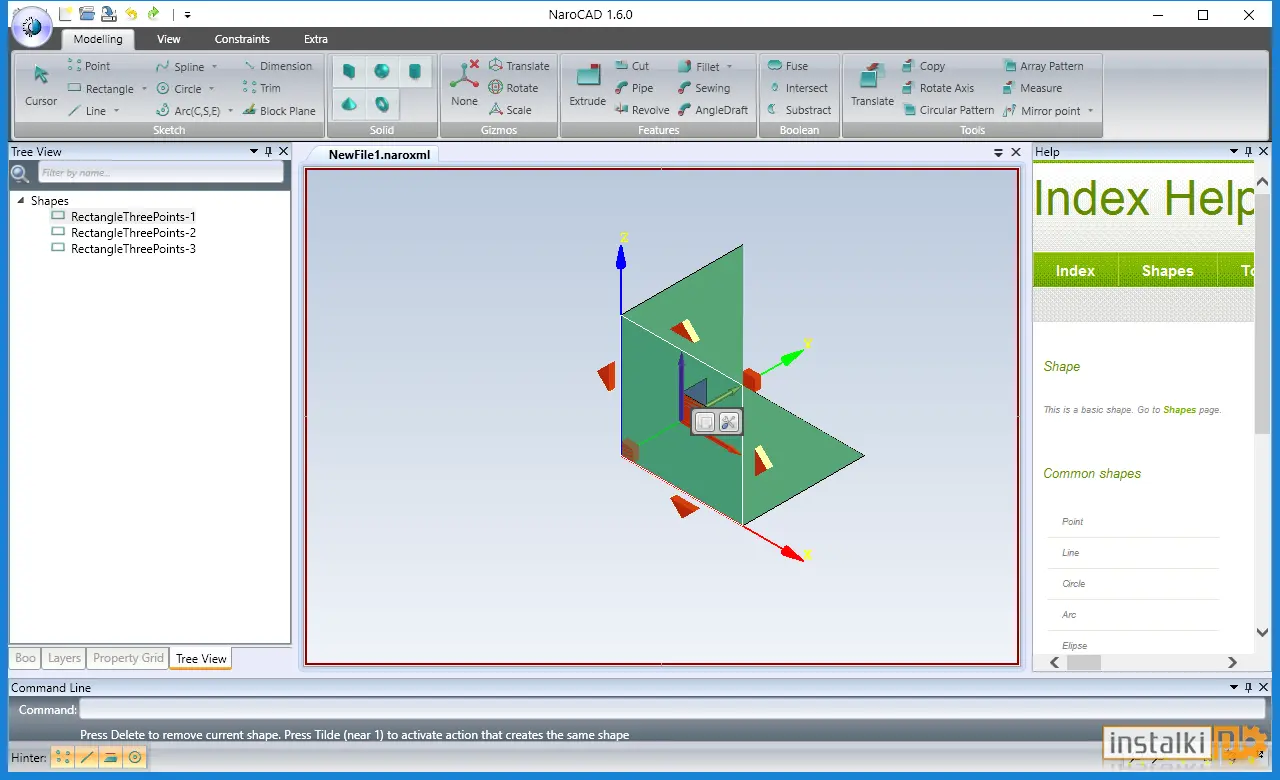The width and height of the screenshot is (1280, 780).
Task: Click the Extrude feature
Action: [588, 84]
